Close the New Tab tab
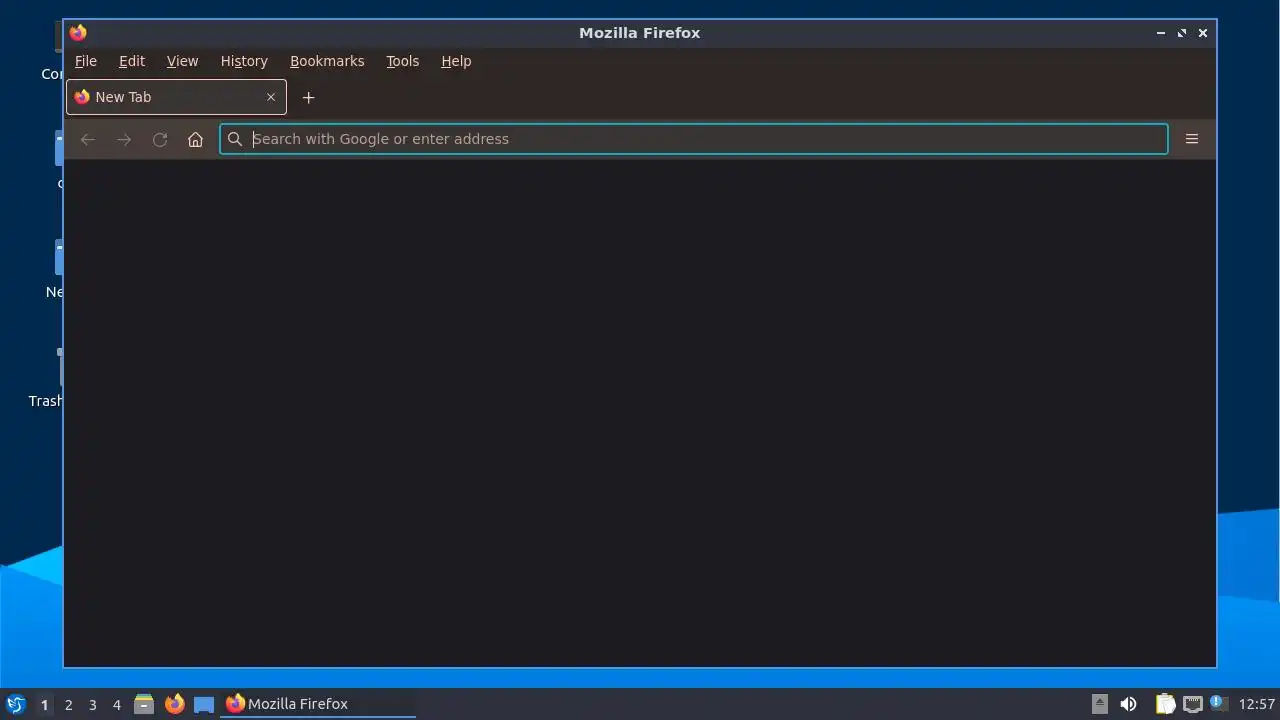This screenshot has width=1280, height=720. (x=271, y=97)
